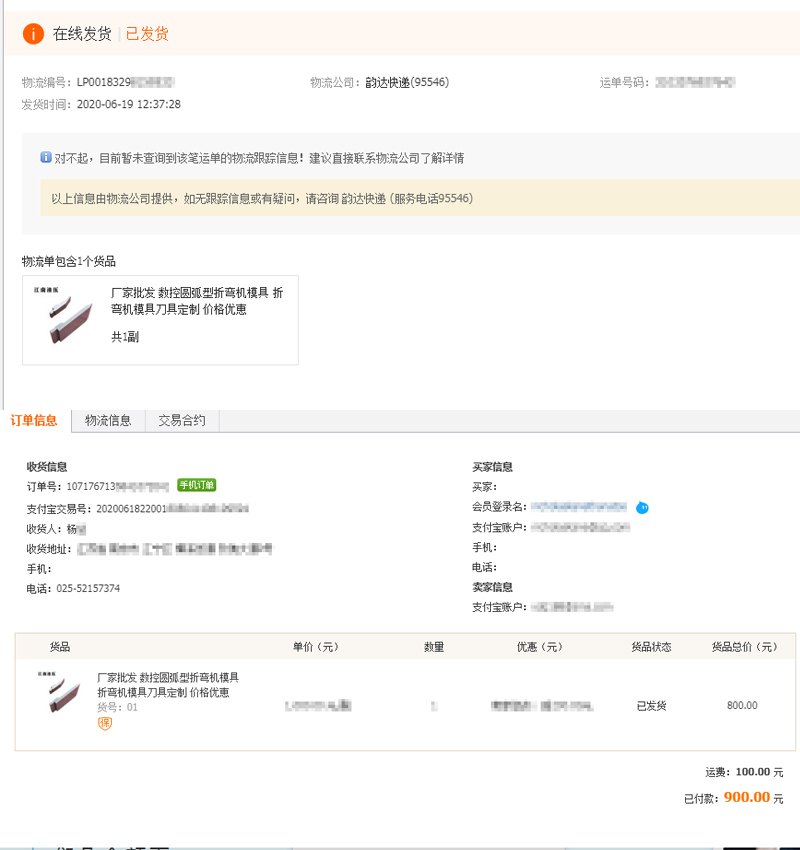Image resolution: width=800 pixels, height=850 pixels.
Task: Click the green 手机订单 badge
Action: (x=197, y=485)
